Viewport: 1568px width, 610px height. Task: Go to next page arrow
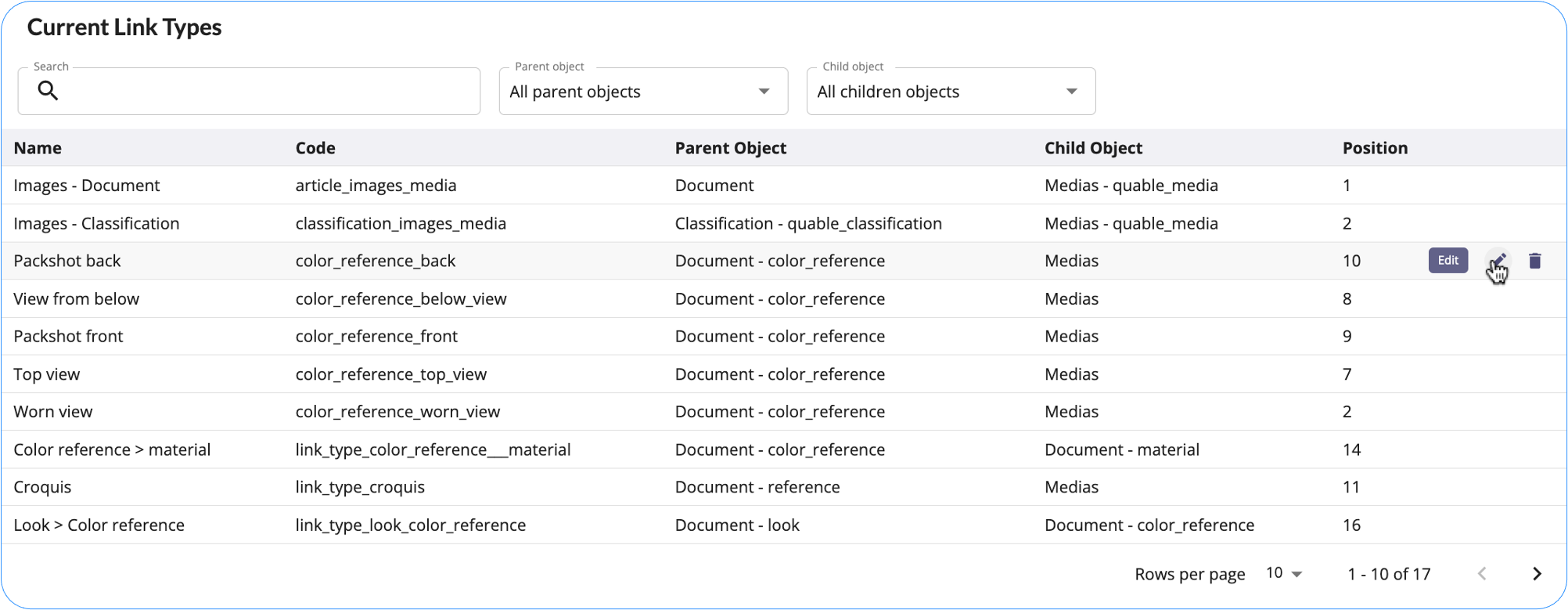pyautogui.click(x=1537, y=574)
